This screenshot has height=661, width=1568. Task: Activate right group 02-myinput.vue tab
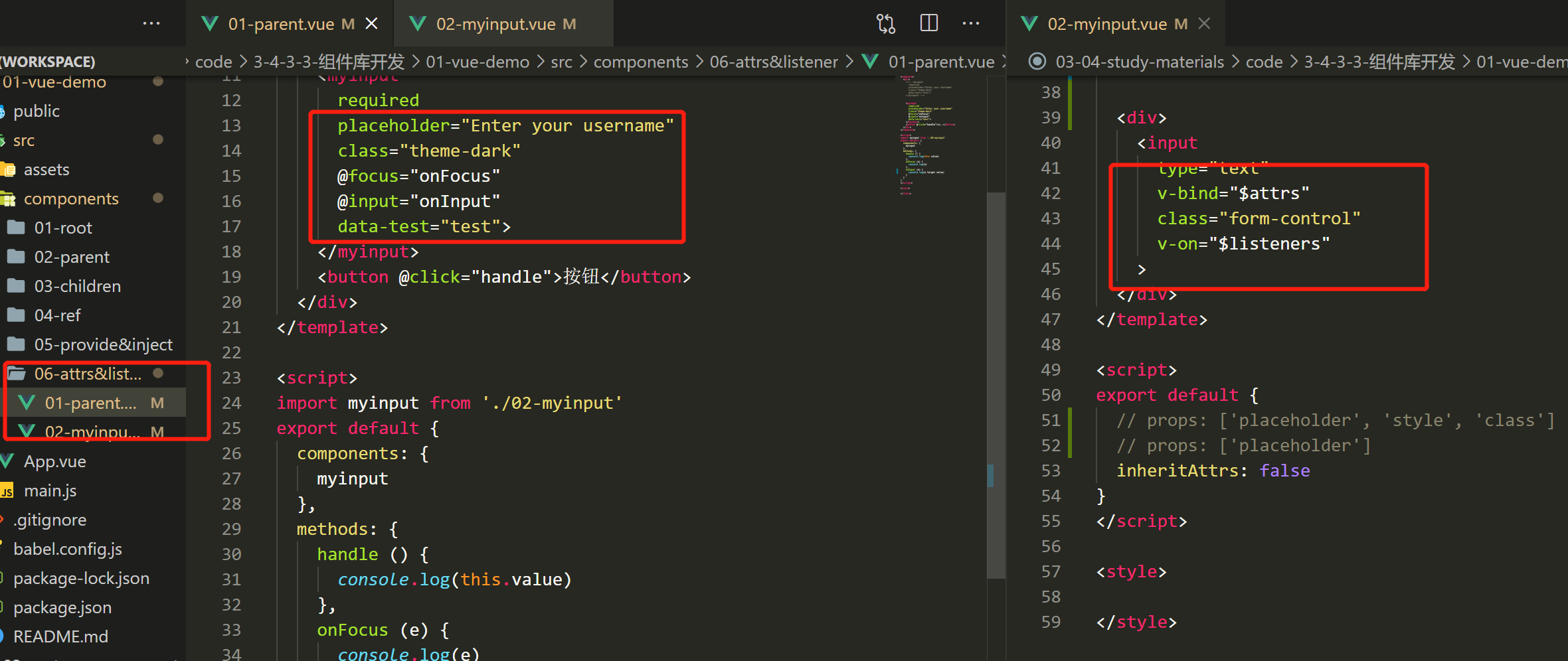point(1116,24)
